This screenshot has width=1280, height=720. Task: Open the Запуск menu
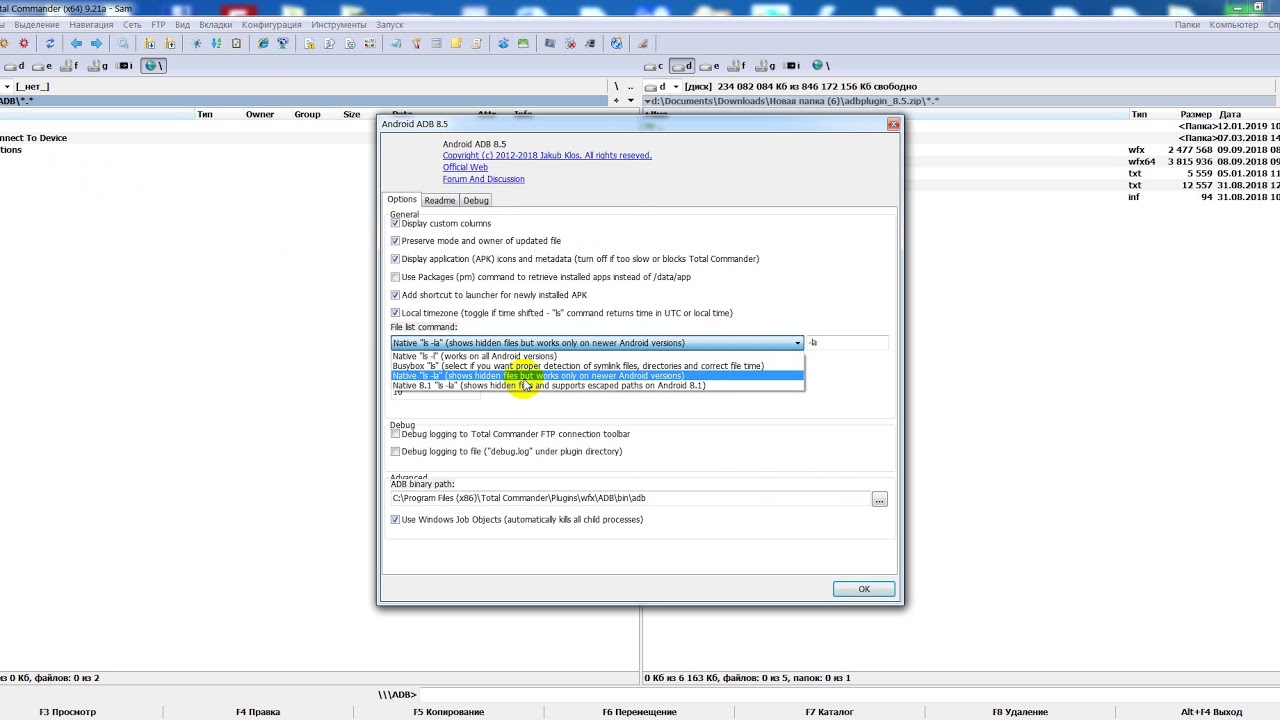click(389, 25)
